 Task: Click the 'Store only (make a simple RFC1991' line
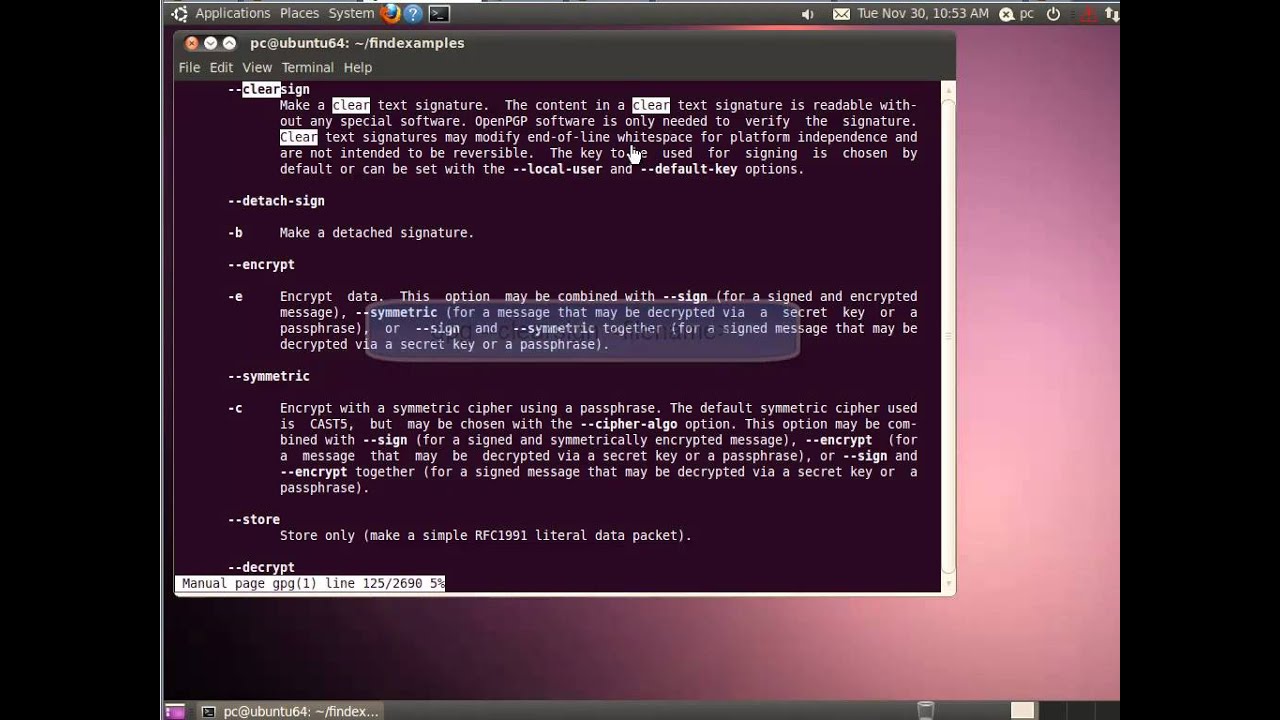coord(486,536)
